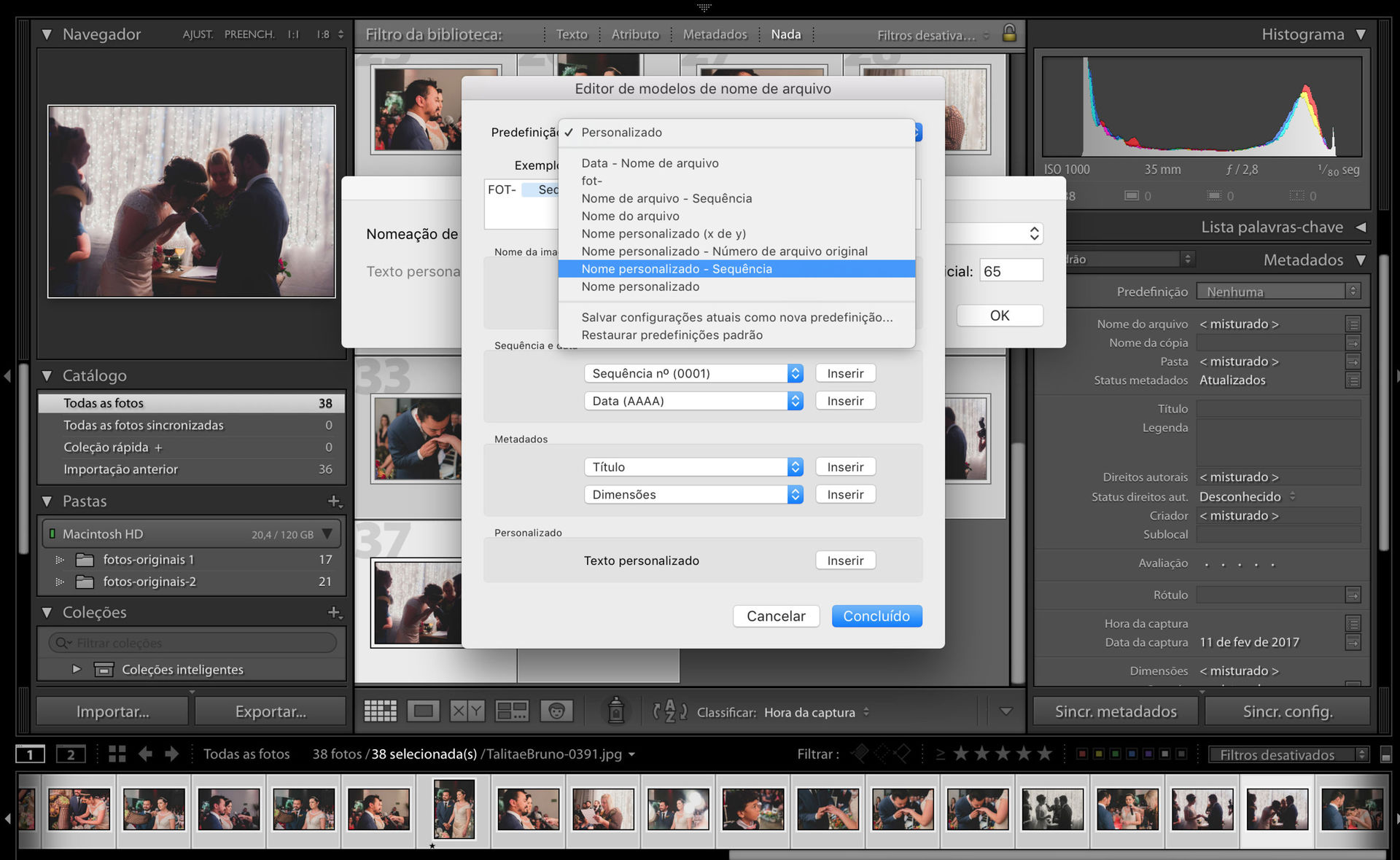Toggle the filters on/off switch
The height and width of the screenshot is (860, 1400).
click(1386, 754)
